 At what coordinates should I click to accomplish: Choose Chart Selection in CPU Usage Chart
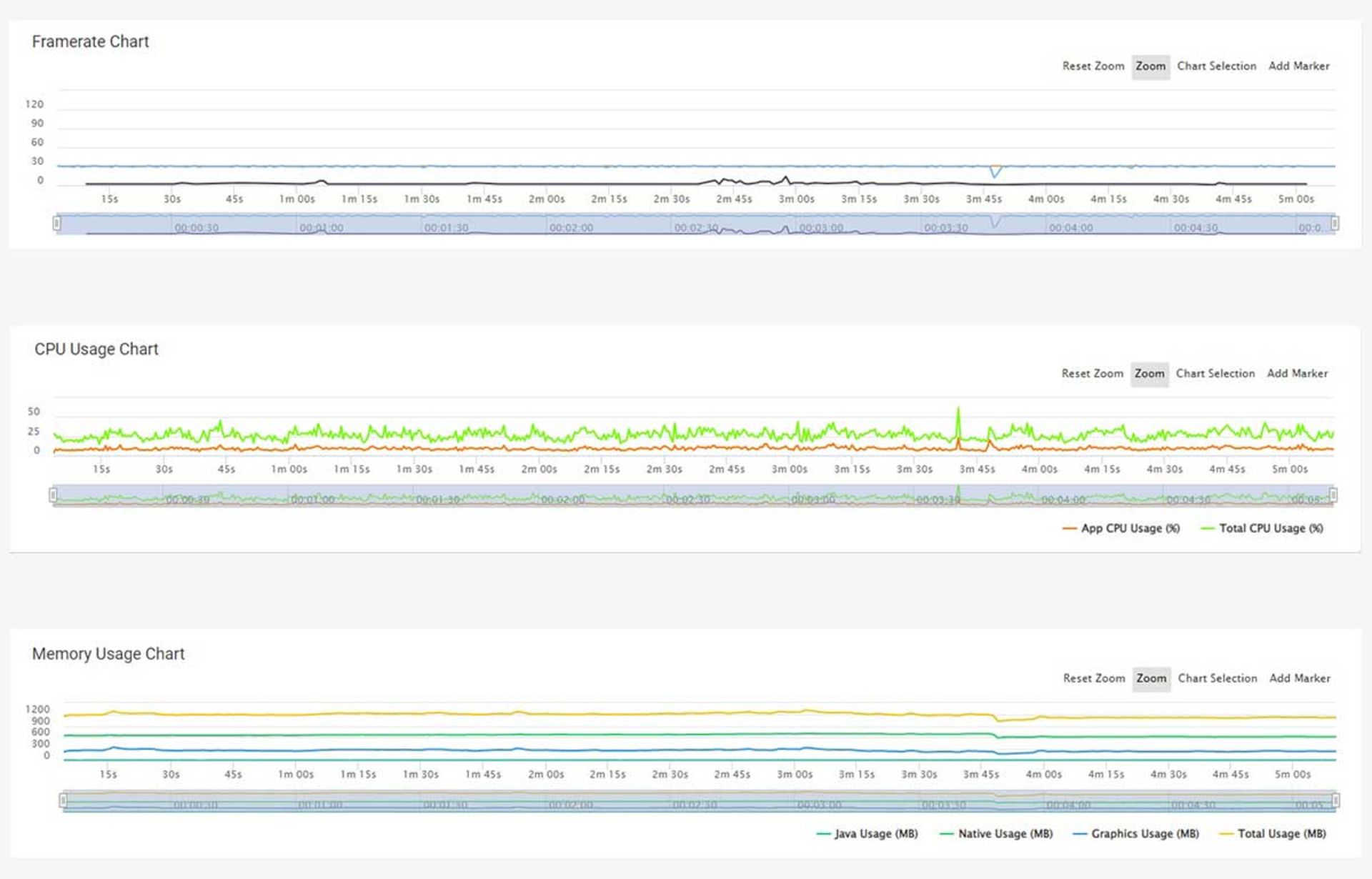click(1215, 373)
